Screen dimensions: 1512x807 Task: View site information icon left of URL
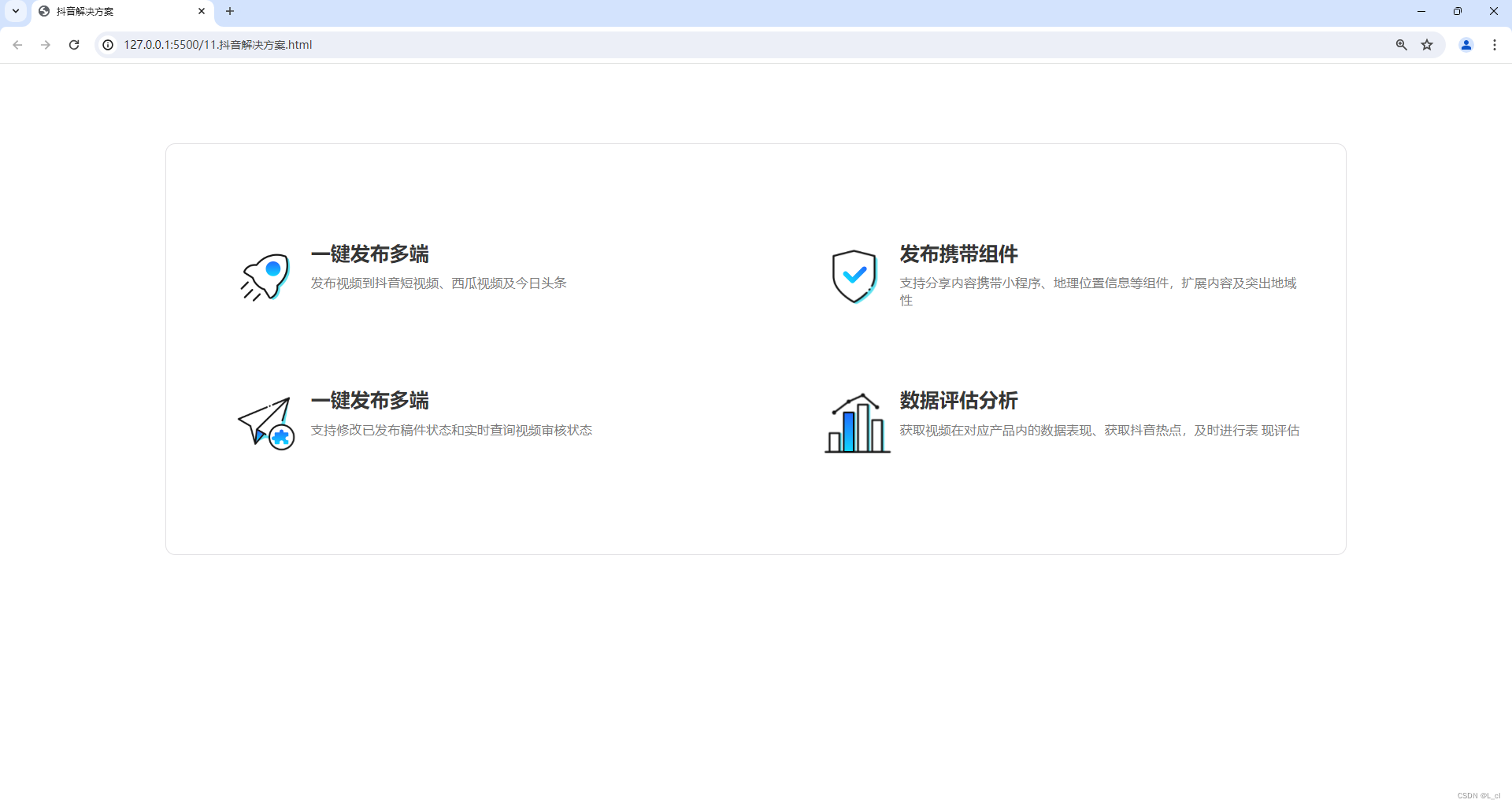(109, 45)
